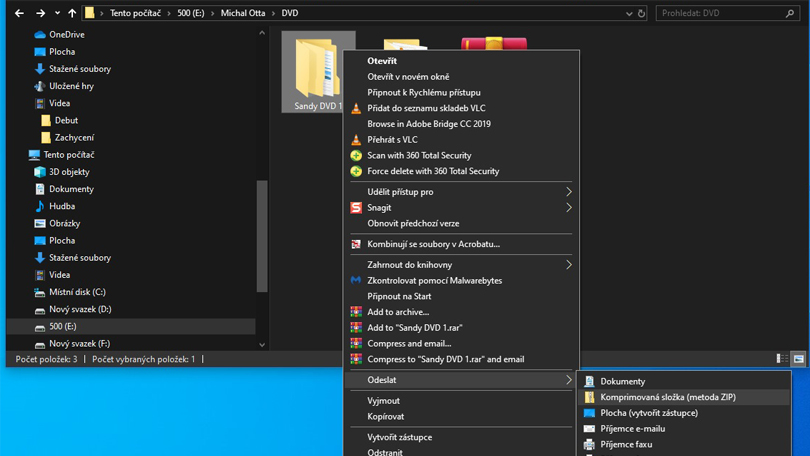Open OneDrive in the navigation pane

tap(67, 35)
